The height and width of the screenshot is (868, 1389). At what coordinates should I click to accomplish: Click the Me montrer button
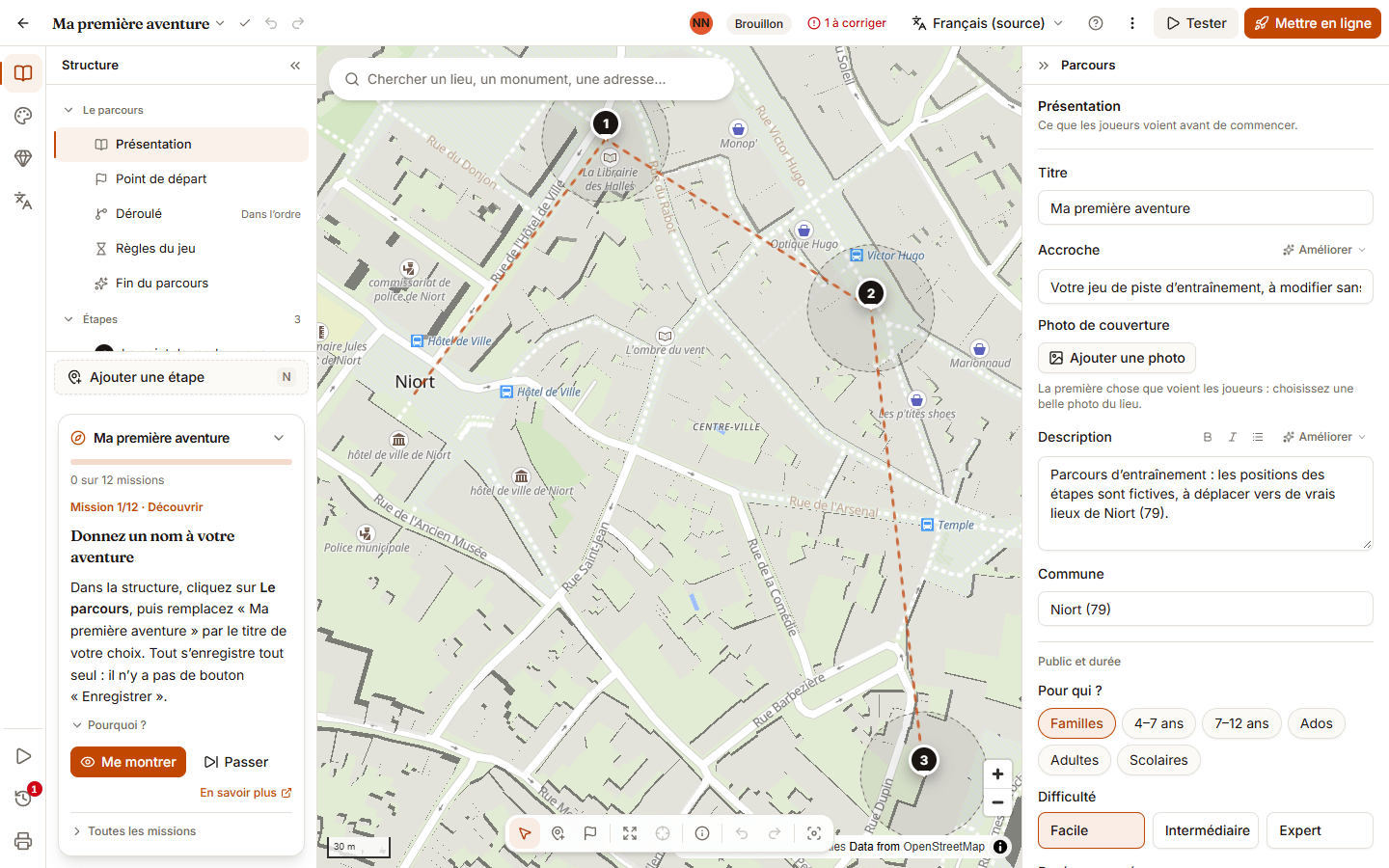[128, 762]
